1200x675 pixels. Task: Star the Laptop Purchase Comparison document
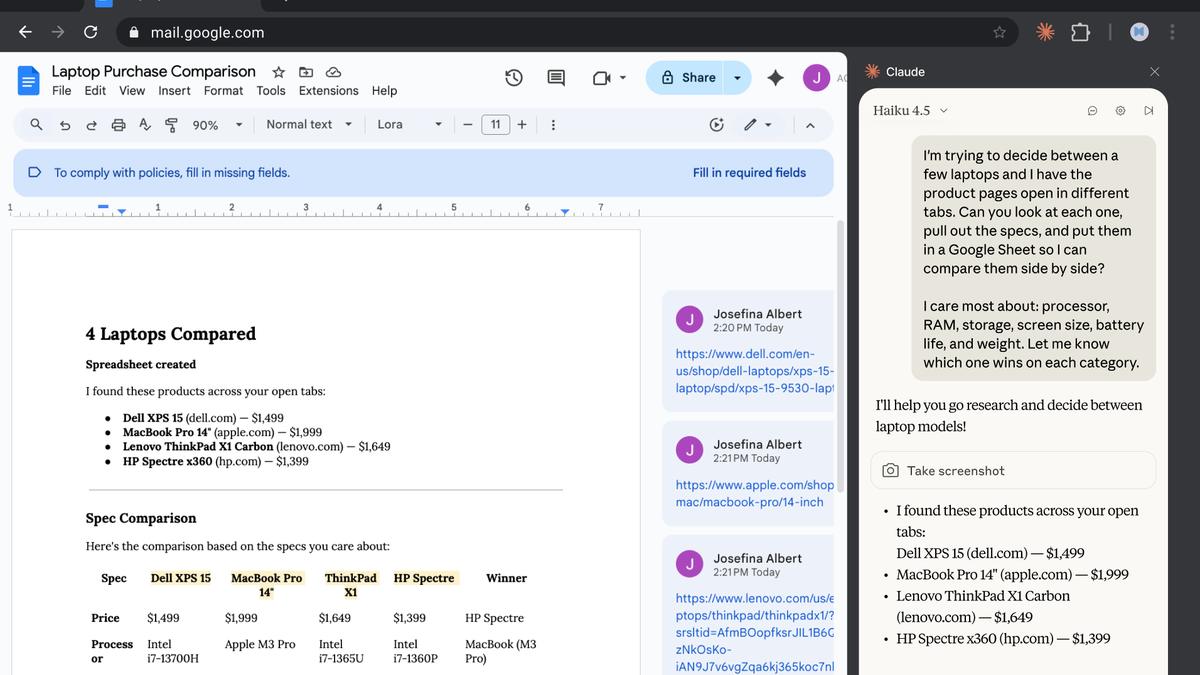pos(279,72)
